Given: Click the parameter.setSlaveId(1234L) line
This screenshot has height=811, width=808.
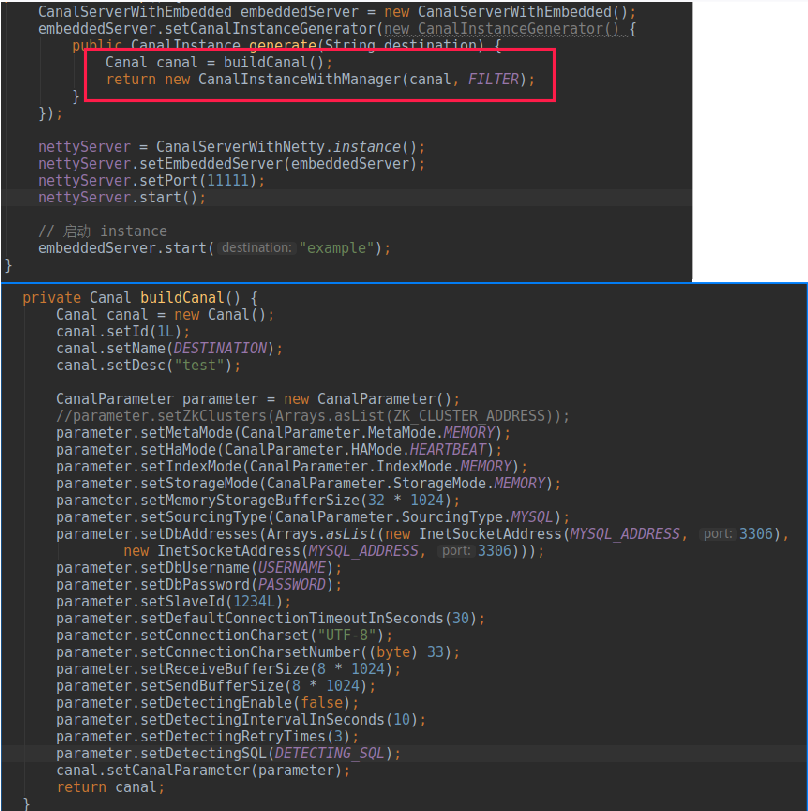Looking at the screenshot, I should [173, 602].
